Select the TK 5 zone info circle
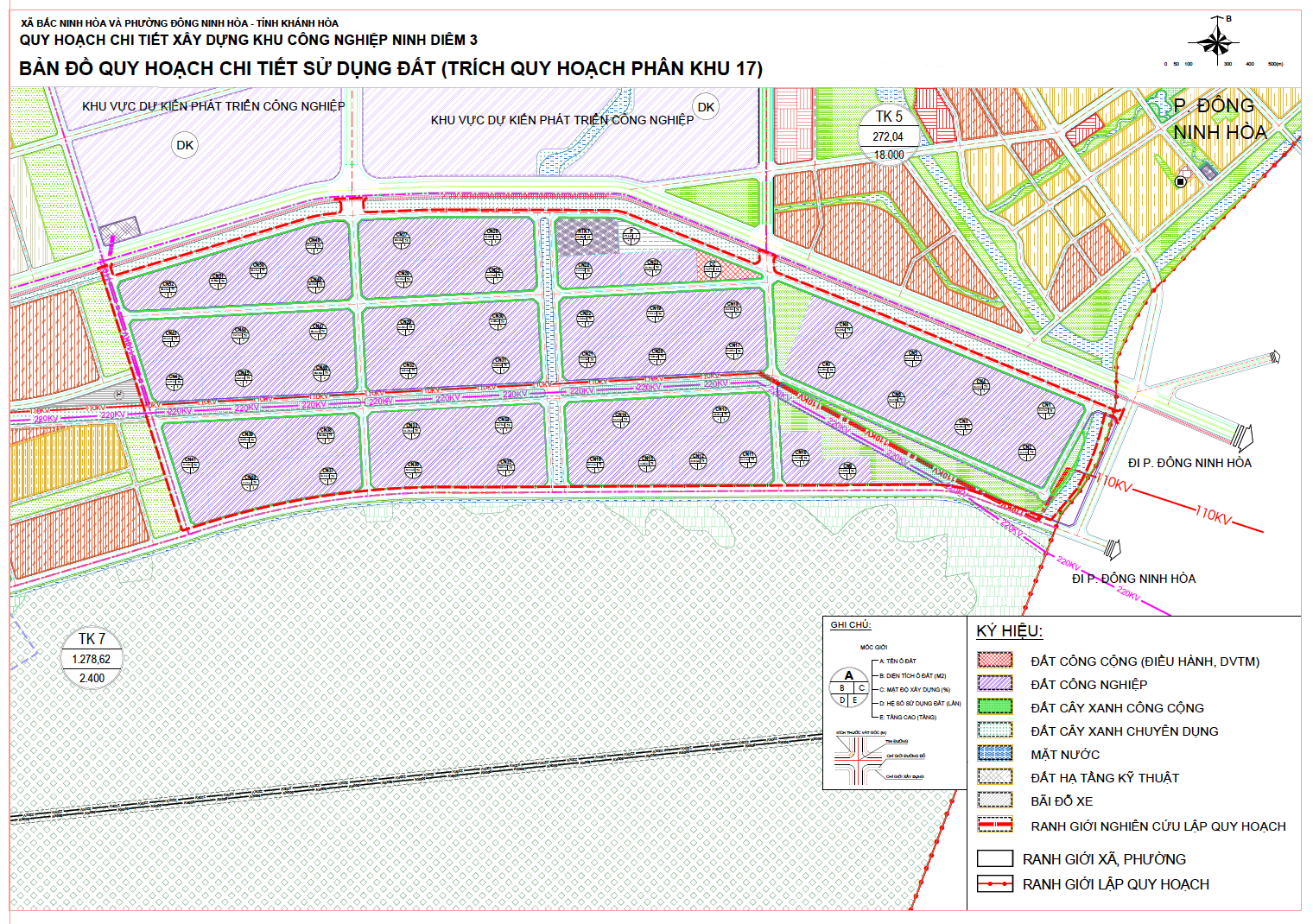 pyautogui.click(x=888, y=136)
